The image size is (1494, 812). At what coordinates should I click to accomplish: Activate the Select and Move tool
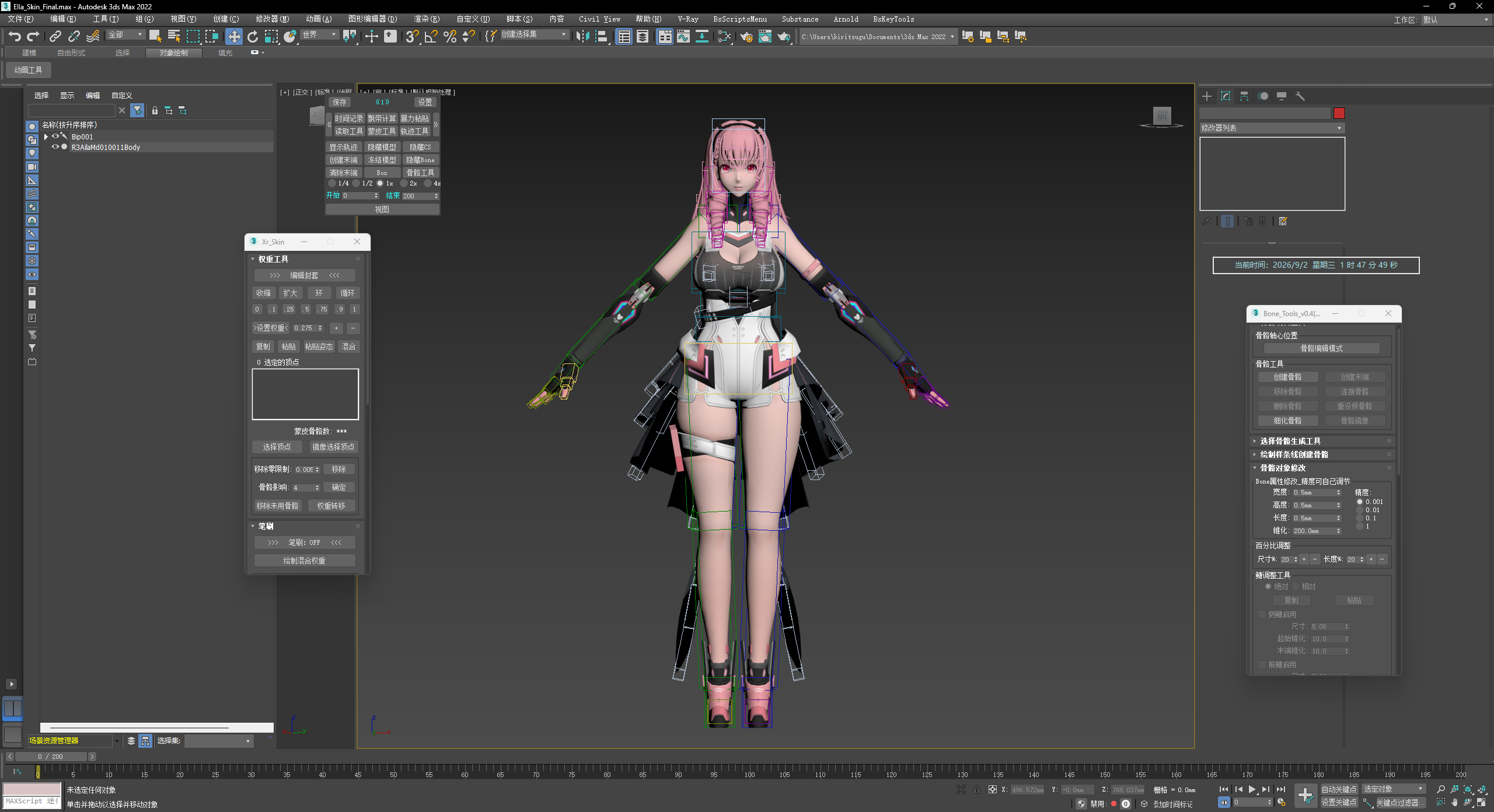234,37
